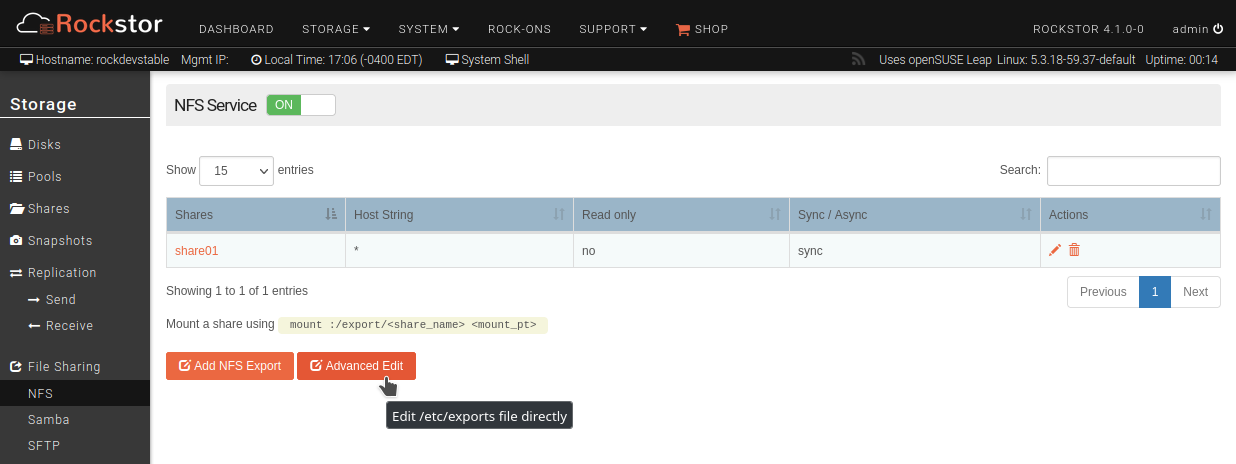The width and height of the screenshot is (1236, 464).
Task: Click the Rockstor 4.1.0-0 version link
Action: [x=1088, y=29]
